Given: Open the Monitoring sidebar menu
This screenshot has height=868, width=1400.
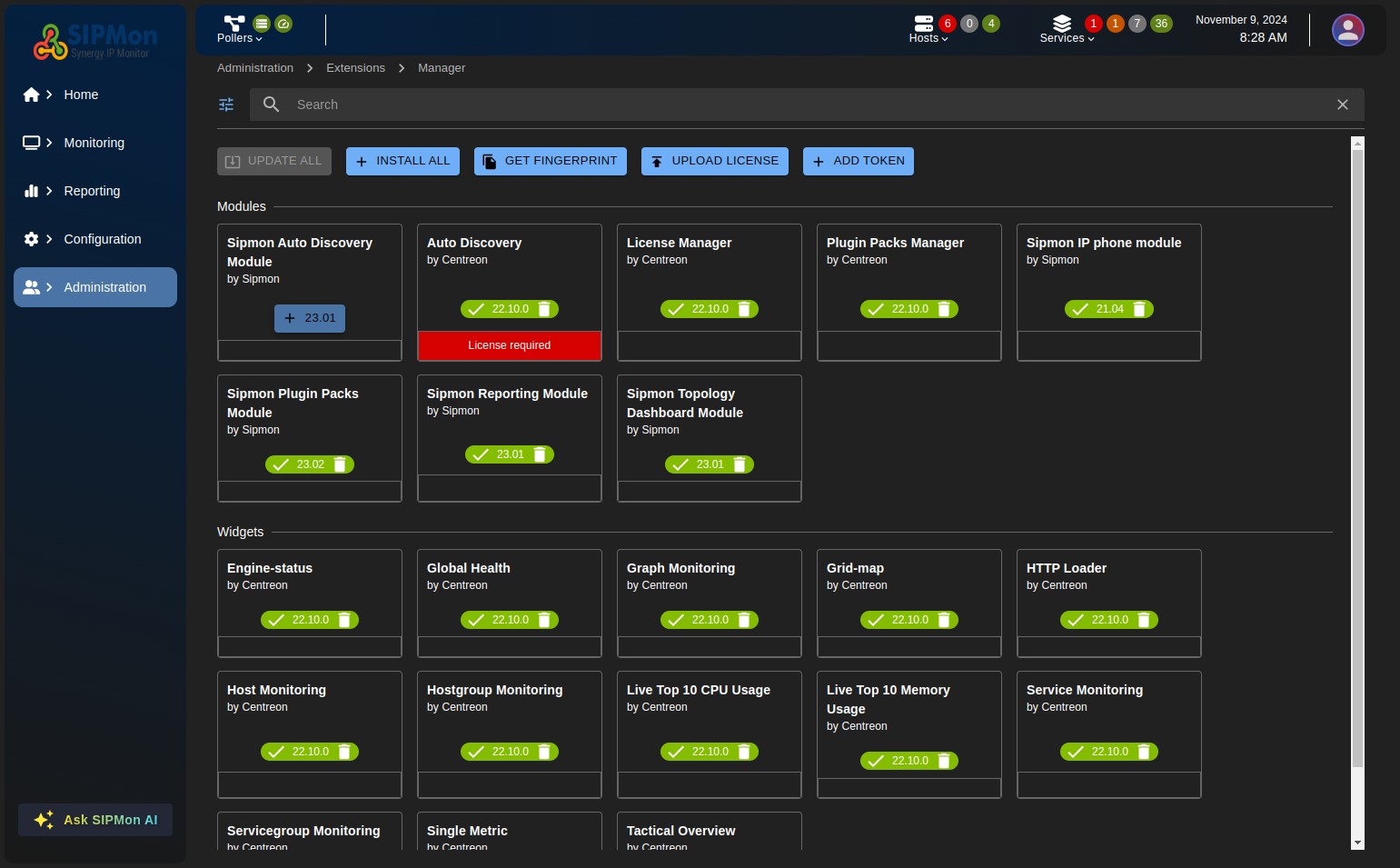Looking at the screenshot, I should coord(94,143).
